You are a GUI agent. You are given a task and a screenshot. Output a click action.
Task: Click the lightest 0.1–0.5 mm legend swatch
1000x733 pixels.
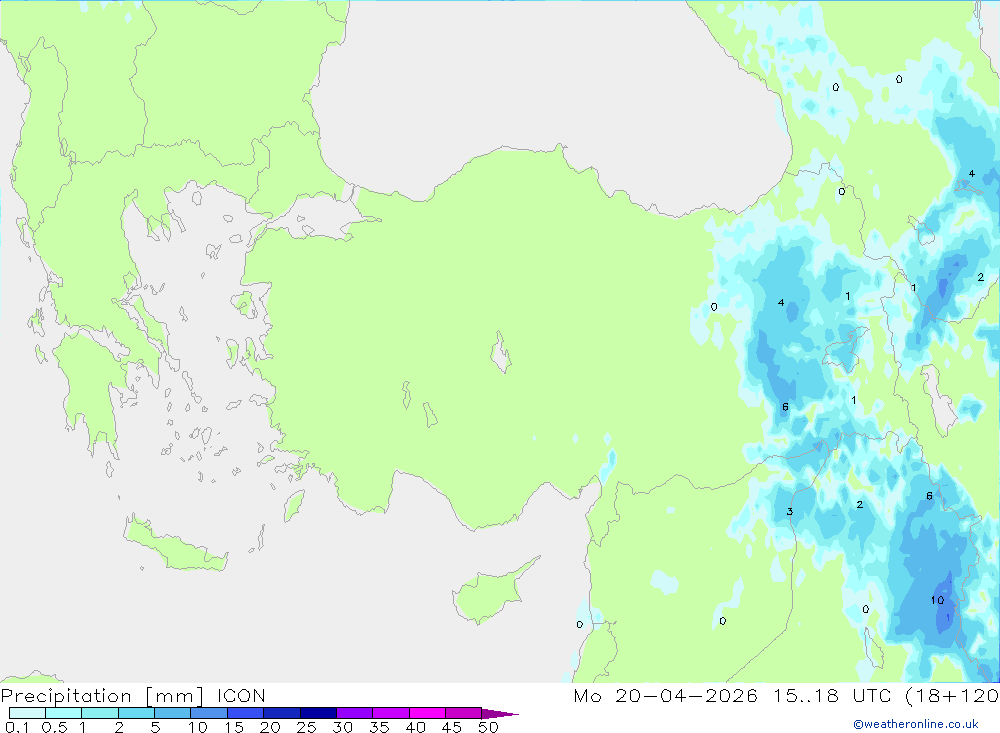tap(27, 713)
